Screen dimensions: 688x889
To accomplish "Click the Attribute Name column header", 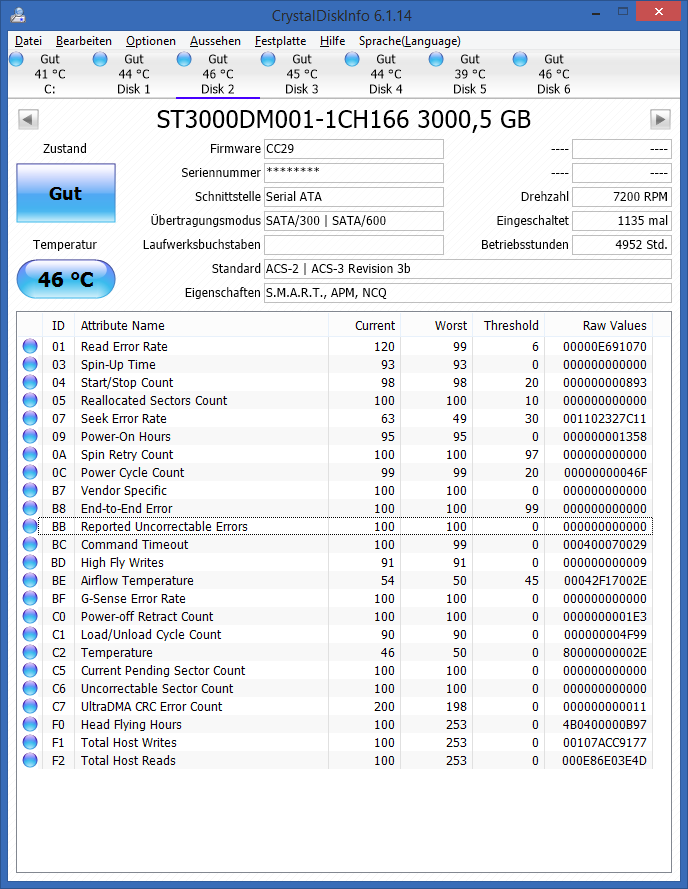I will pos(201,325).
